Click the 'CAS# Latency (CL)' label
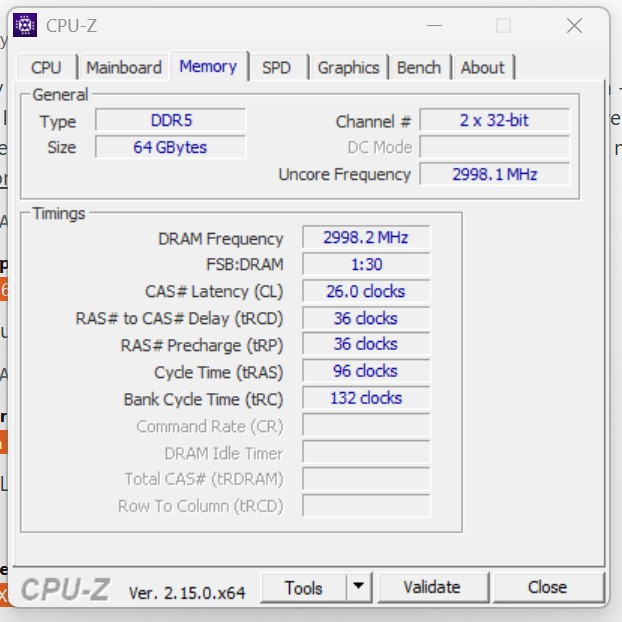The image size is (622, 622). pyautogui.click(x=214, y=292)
